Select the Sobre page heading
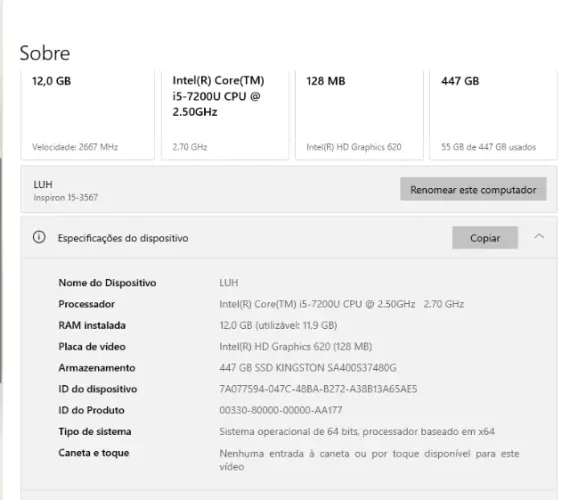 click(x=45, y=53)
